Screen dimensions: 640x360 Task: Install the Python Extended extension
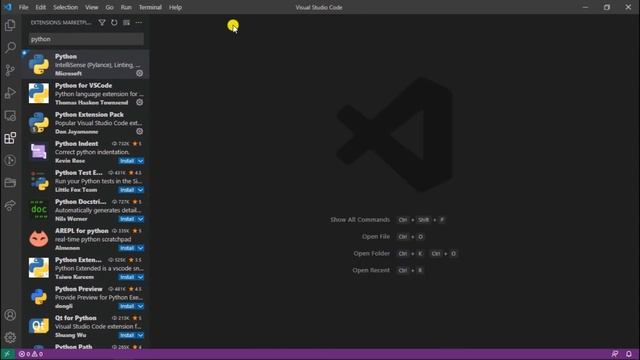pos(127,277)
